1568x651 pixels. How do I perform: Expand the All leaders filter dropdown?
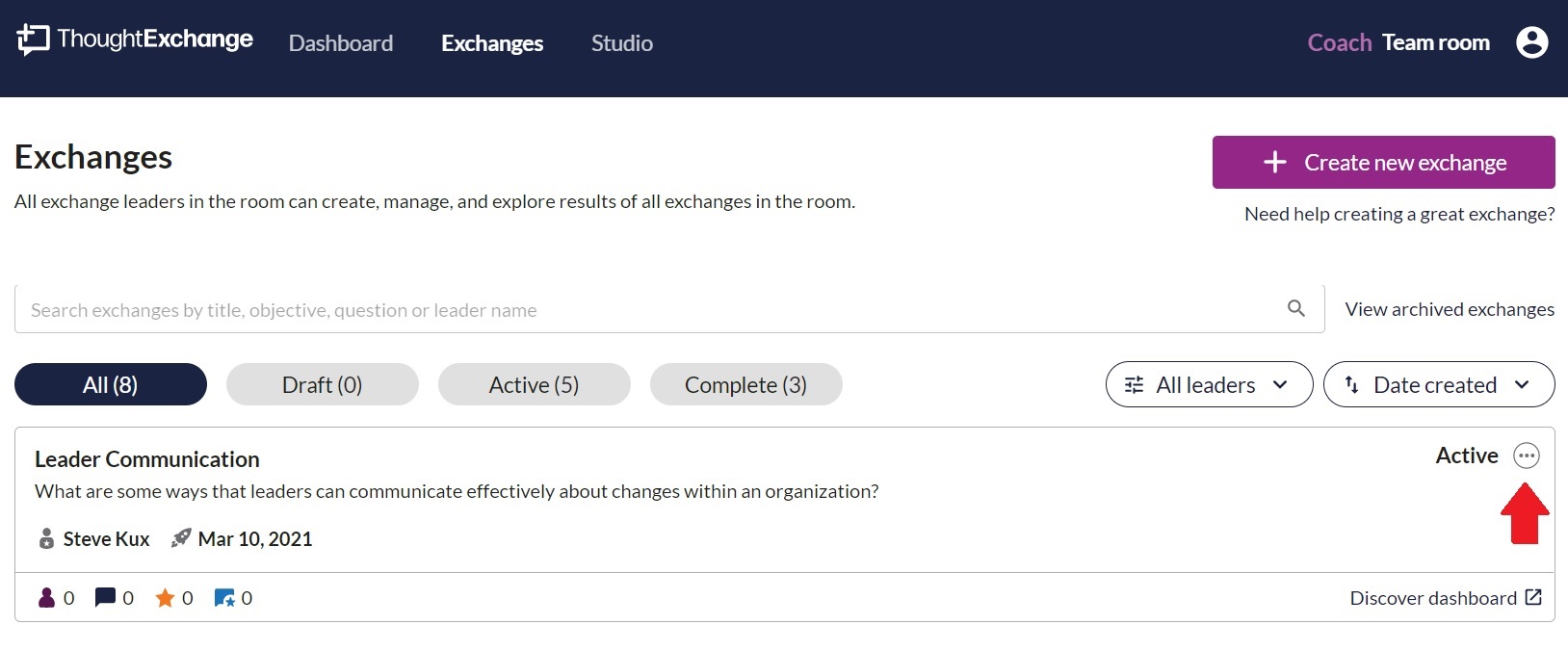1209,384
